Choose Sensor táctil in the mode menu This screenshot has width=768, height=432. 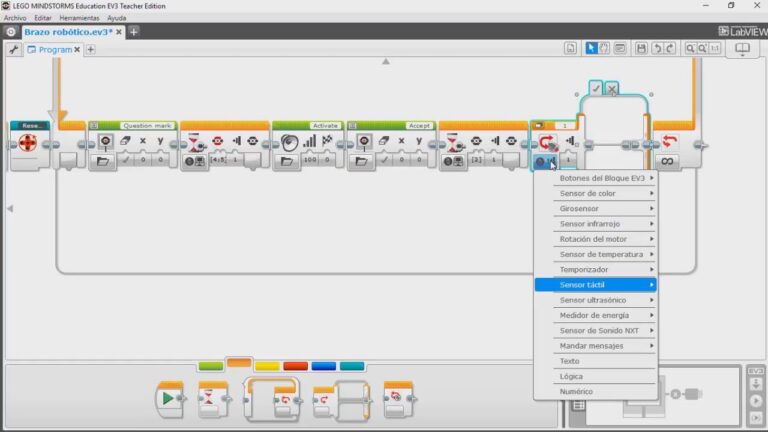(596, 285)
